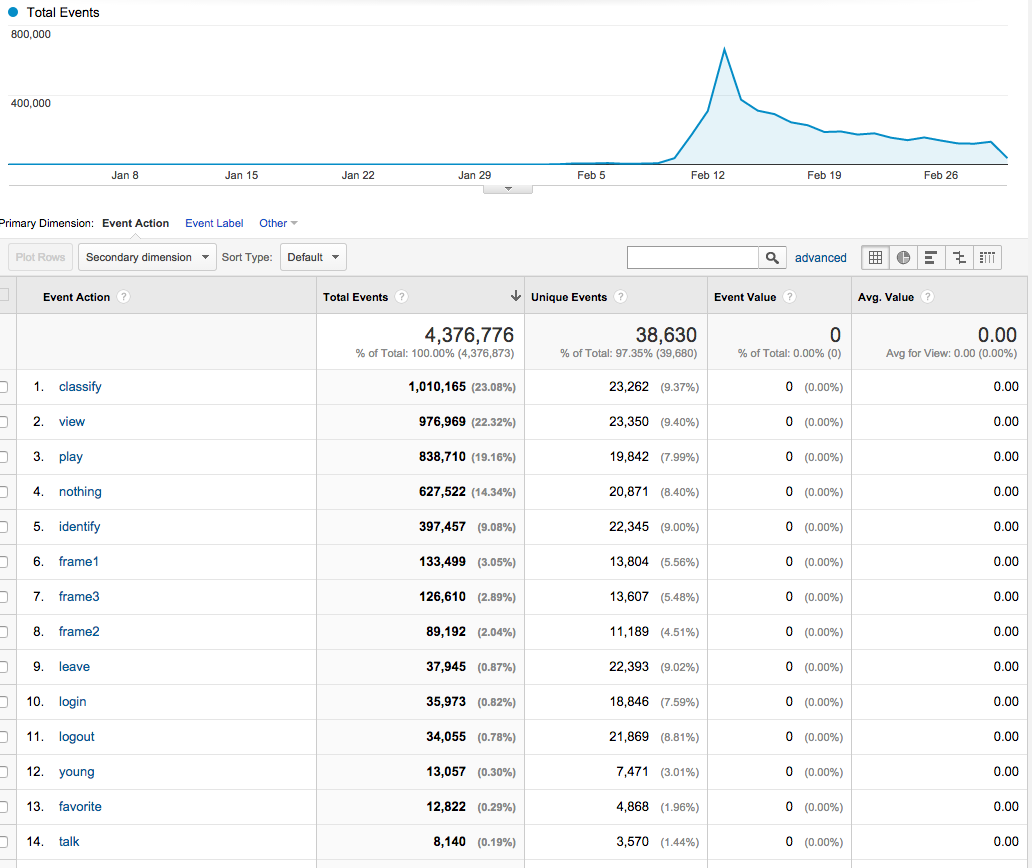Click the search magnifier button
1032x868 pixels.
[773, 257]
